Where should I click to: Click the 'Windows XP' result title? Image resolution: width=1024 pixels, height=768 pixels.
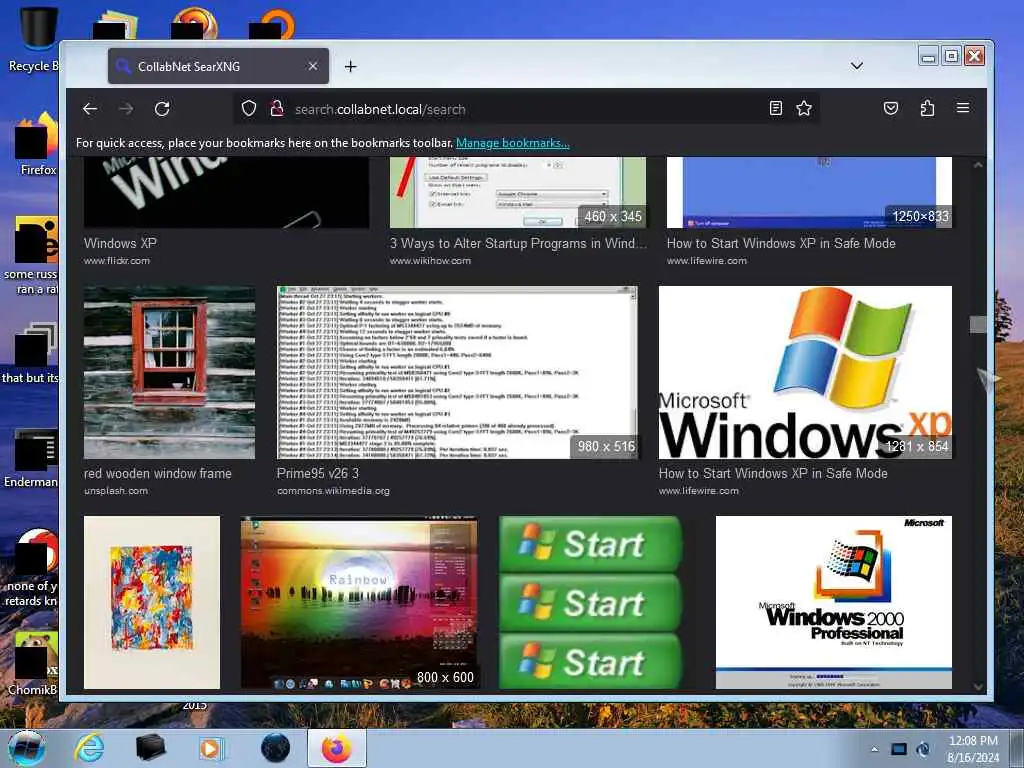point(120,243)
